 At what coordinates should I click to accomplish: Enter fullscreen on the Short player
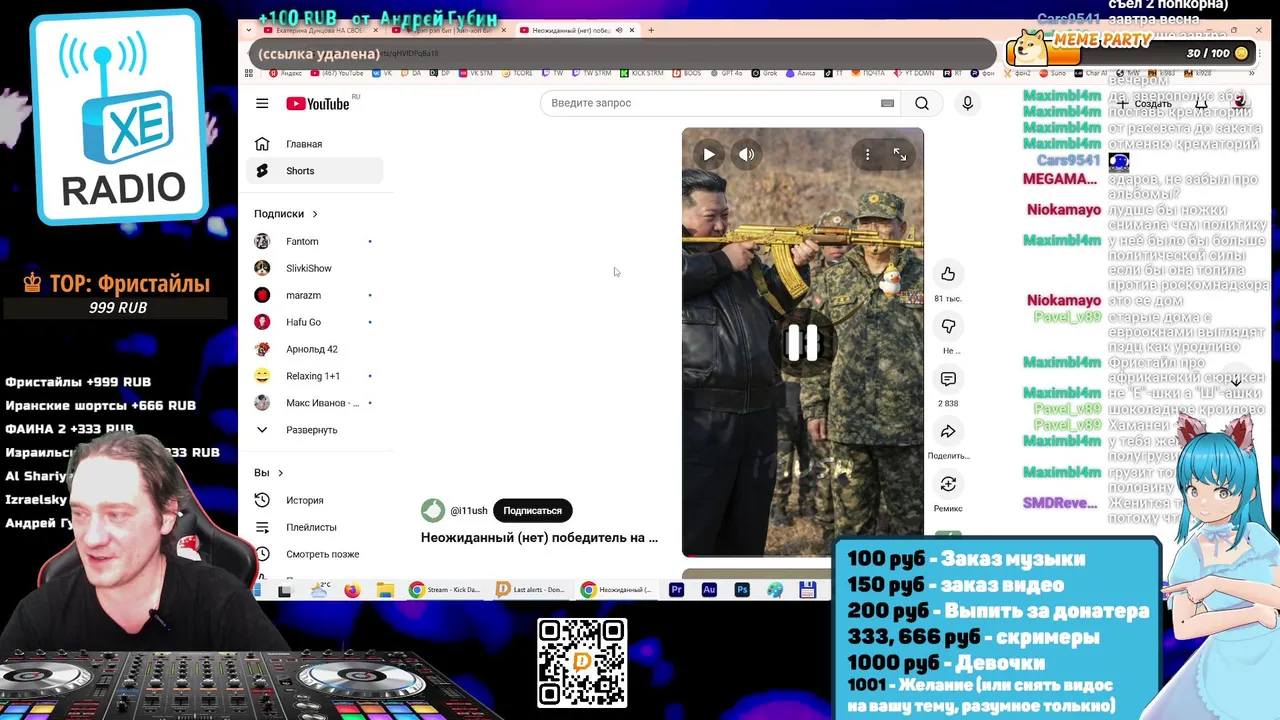(900, 154)
